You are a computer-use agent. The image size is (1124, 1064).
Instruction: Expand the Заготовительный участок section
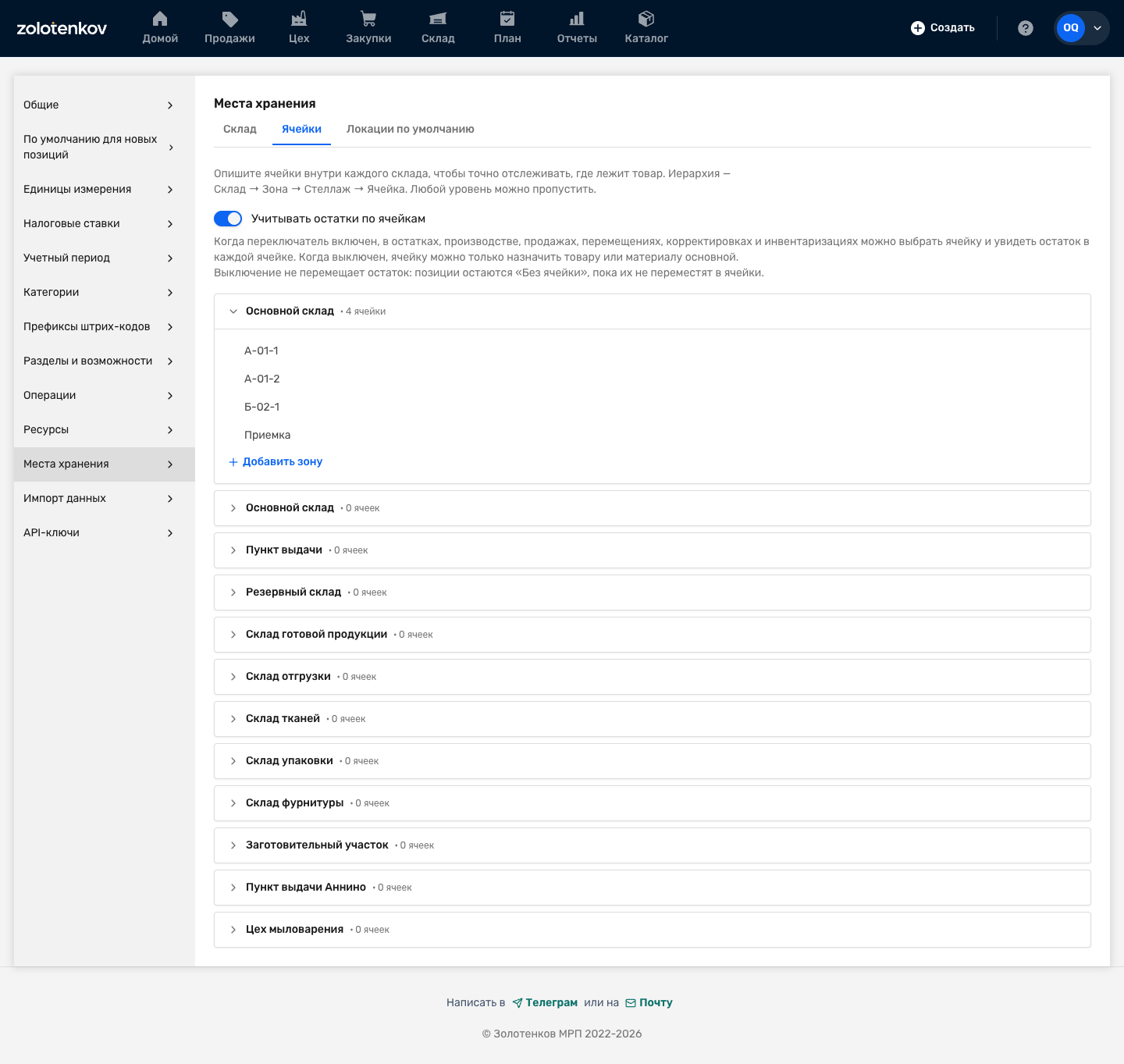tap(653, 845)
